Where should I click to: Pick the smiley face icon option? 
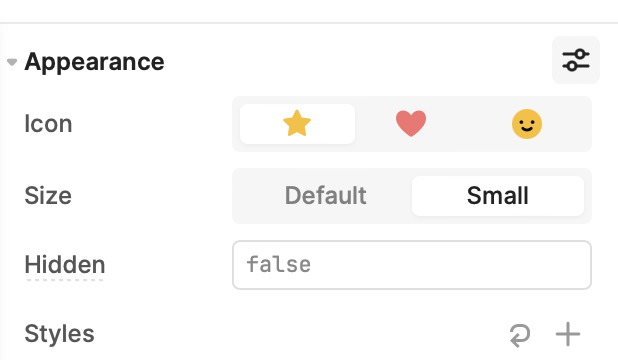[x=527, y=124]
